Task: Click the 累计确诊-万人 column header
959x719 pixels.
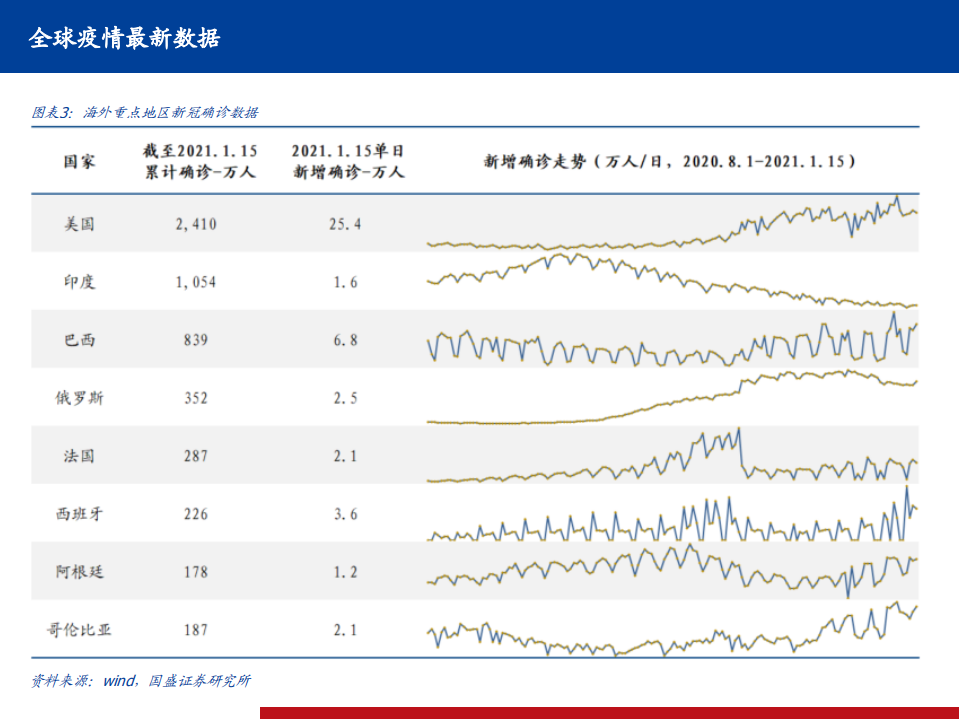Action: [x=199, y=161]
